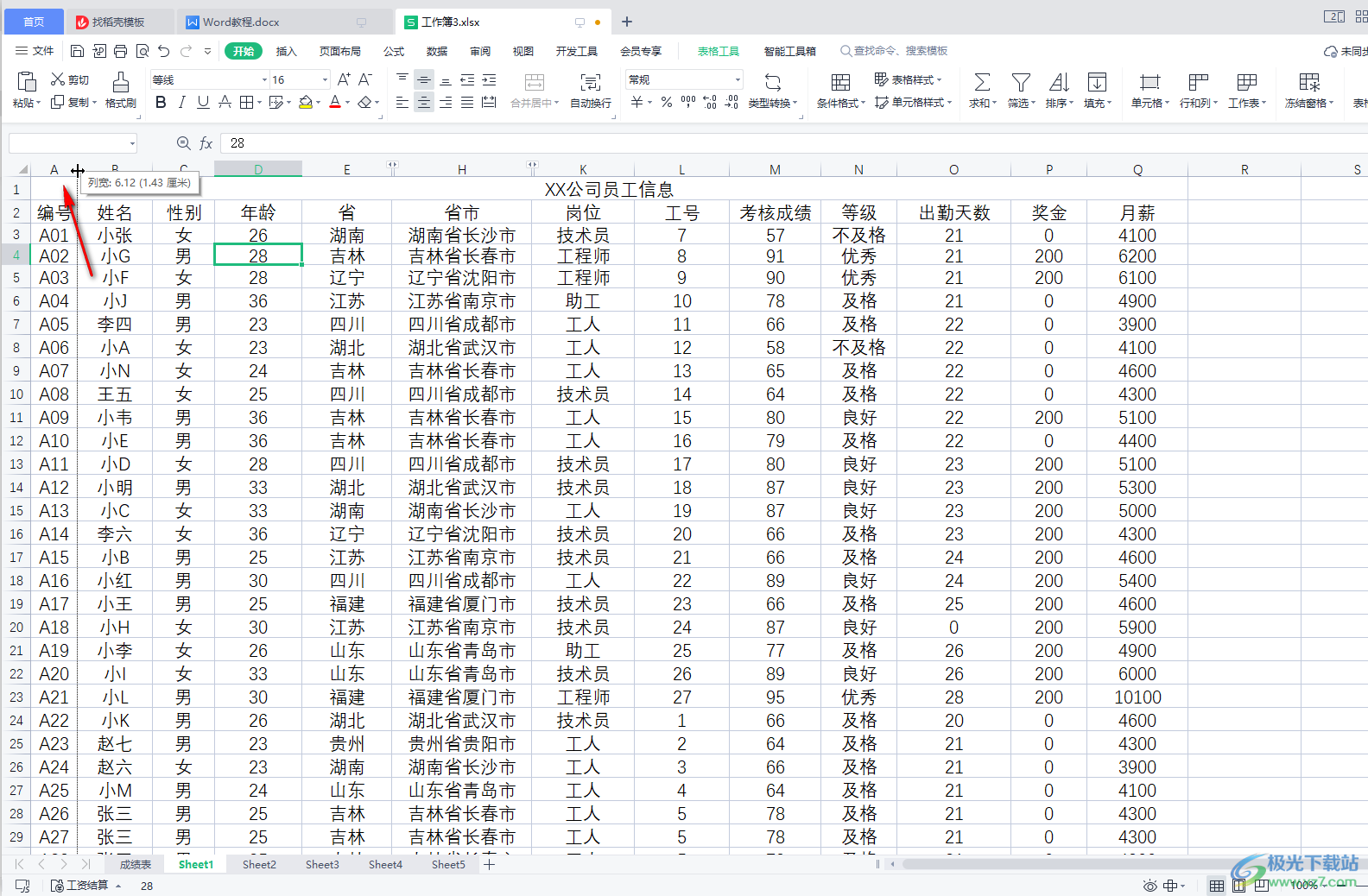The image size is (1368, 896).
Task: Toggle strikethrough text icon
Action: click(225, 103)
